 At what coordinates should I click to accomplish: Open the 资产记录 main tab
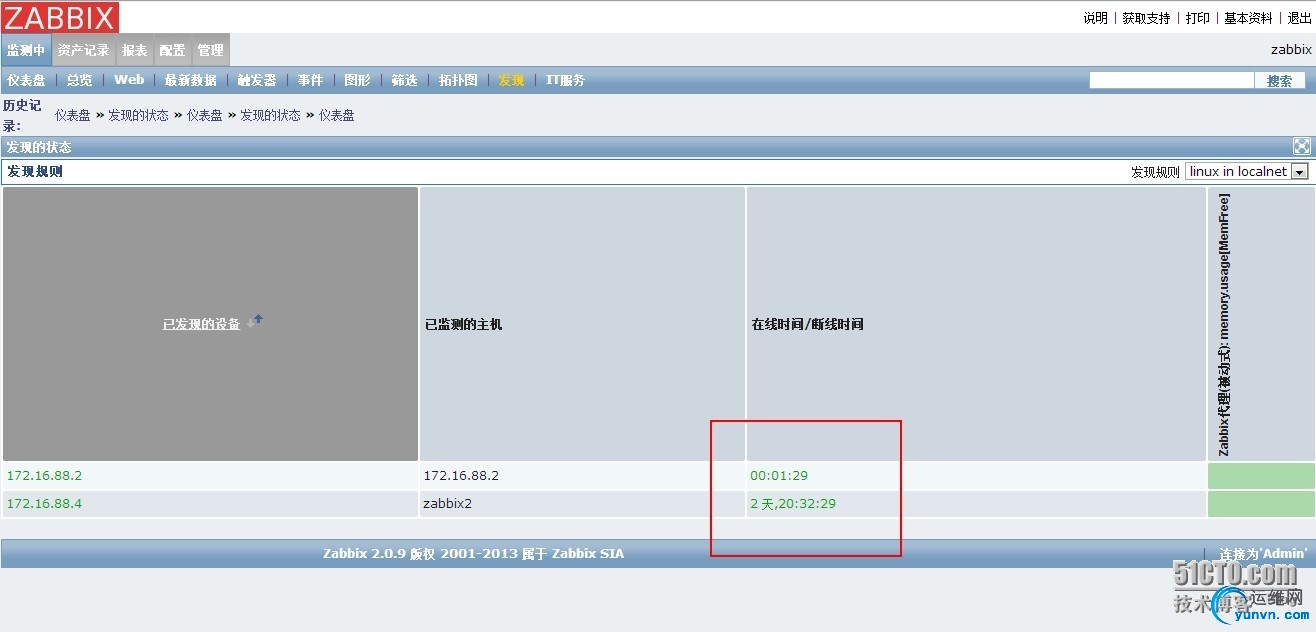84,50
